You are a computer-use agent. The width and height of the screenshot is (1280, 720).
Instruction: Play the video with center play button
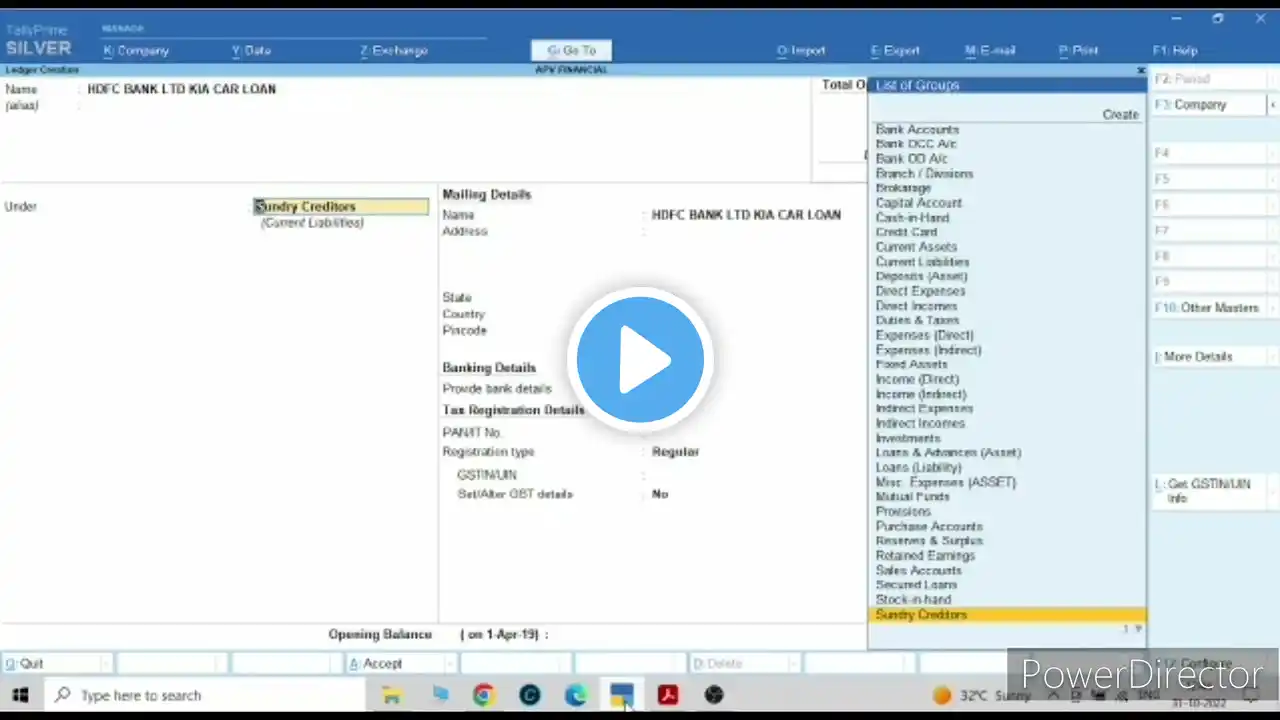[x=640, y=359]
